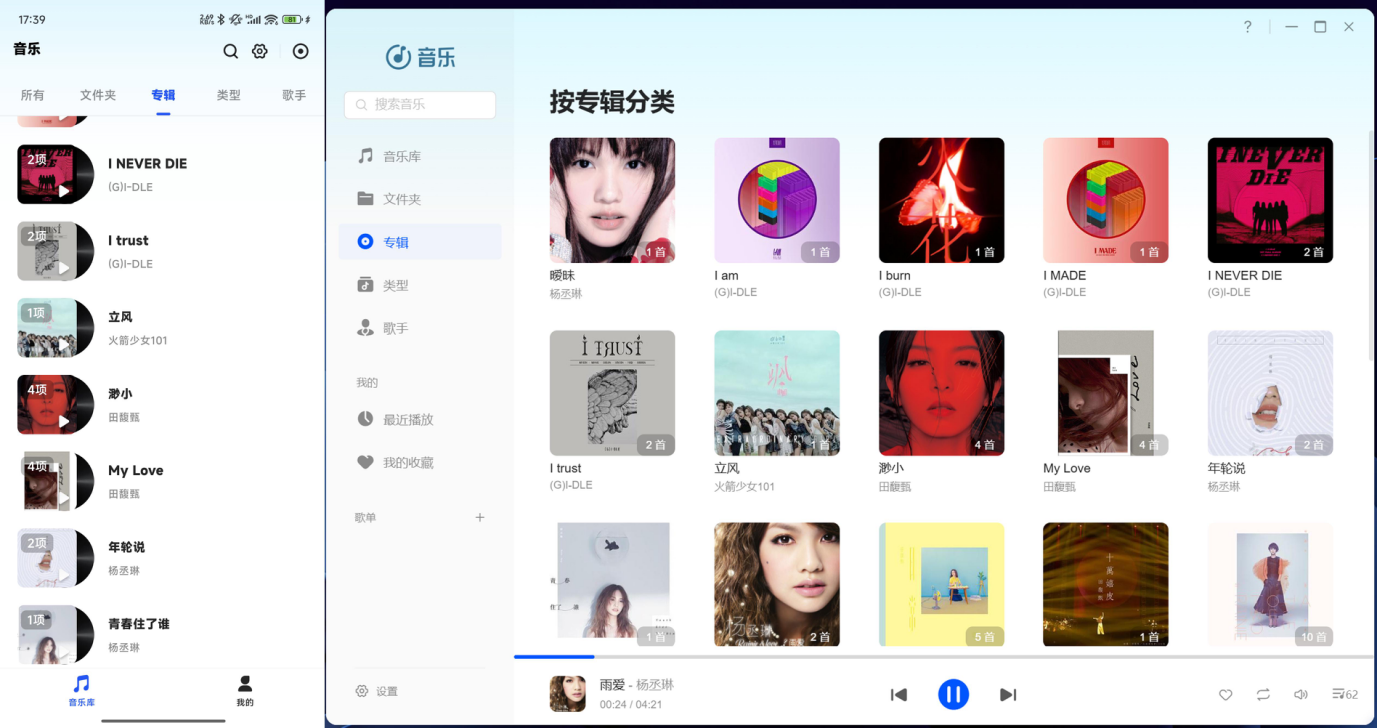
Task: Skip to the previous track
Action: (x=899, y=695)
